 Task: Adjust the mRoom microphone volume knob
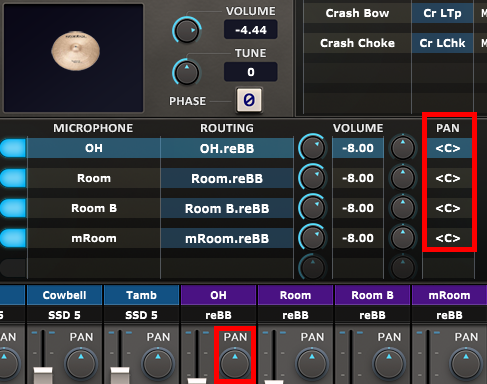312,238
